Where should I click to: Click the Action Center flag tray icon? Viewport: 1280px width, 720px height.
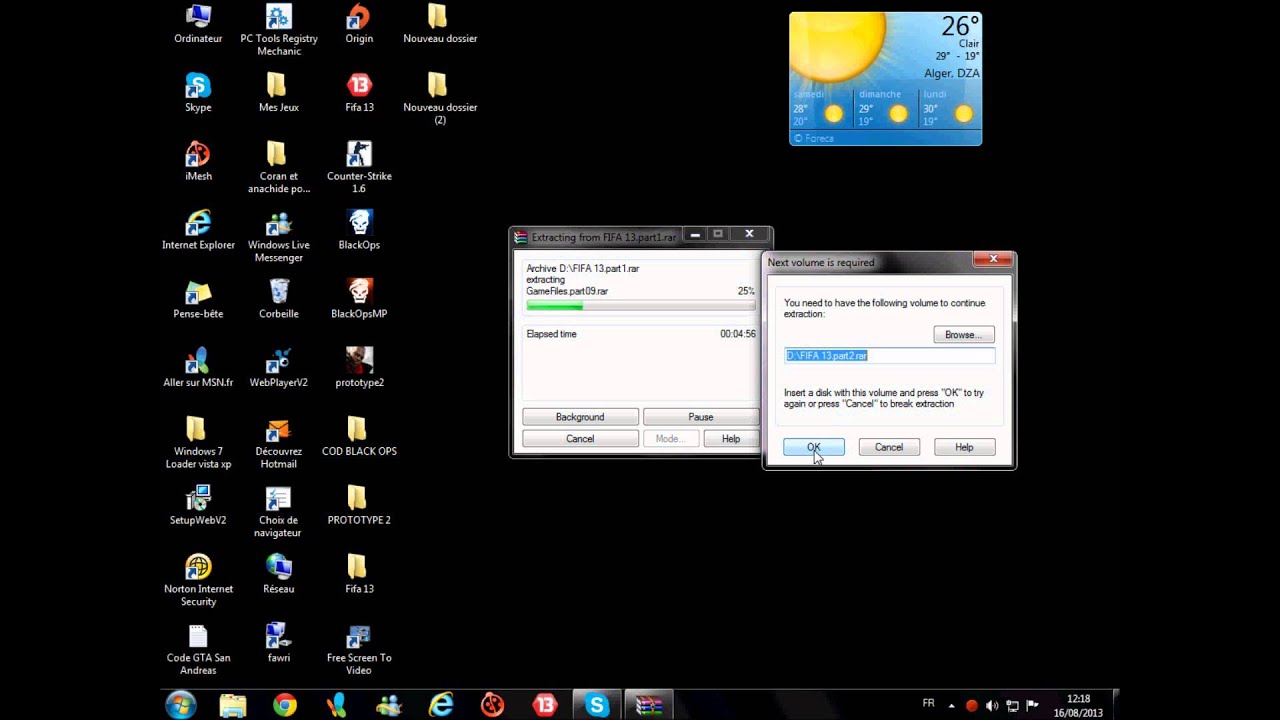point(1033,706)
